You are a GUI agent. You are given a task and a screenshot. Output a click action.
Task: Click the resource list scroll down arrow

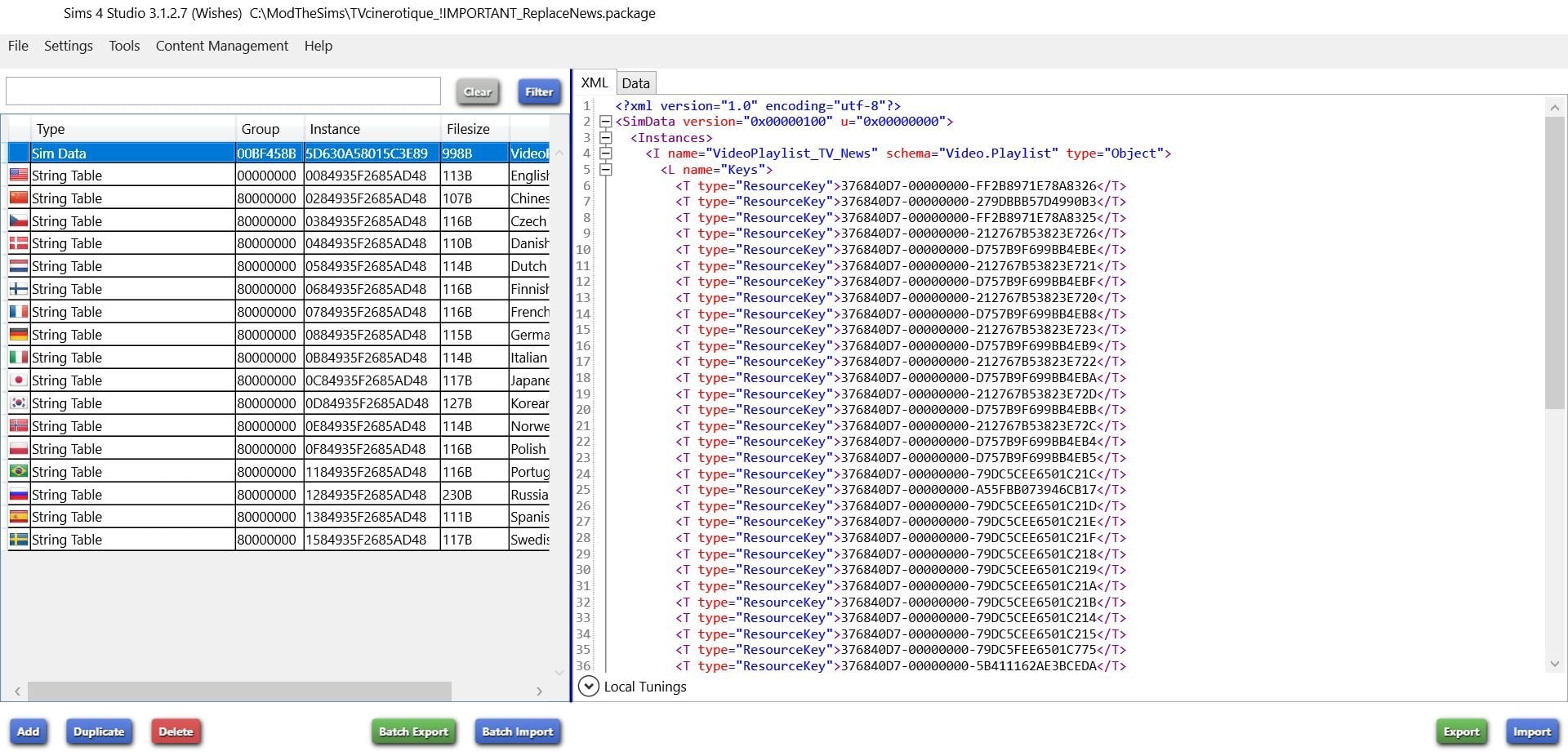click(559, 673)
